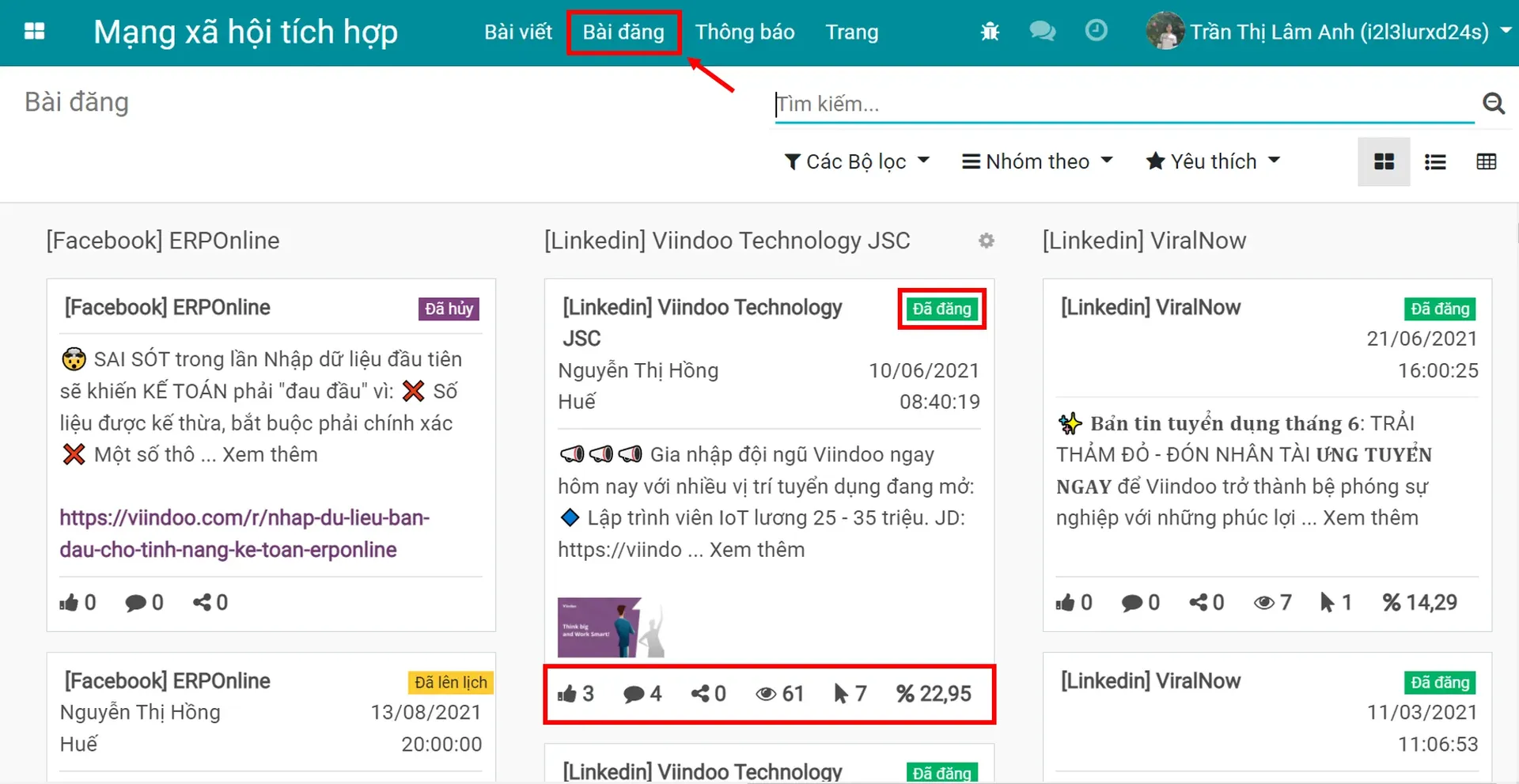Click the 13/08/2021 date on scheduled post
Screen dimensions: 1519x784
coord(426,712)
